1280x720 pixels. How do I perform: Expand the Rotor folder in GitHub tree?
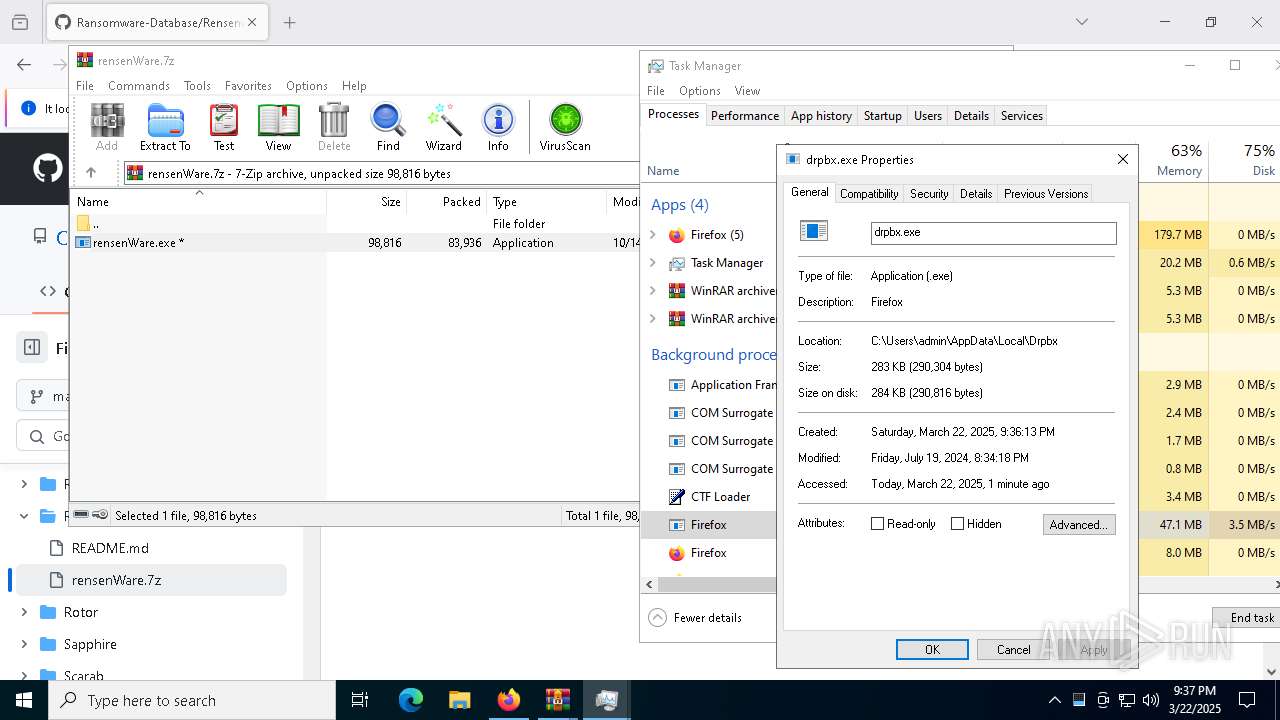24,612
